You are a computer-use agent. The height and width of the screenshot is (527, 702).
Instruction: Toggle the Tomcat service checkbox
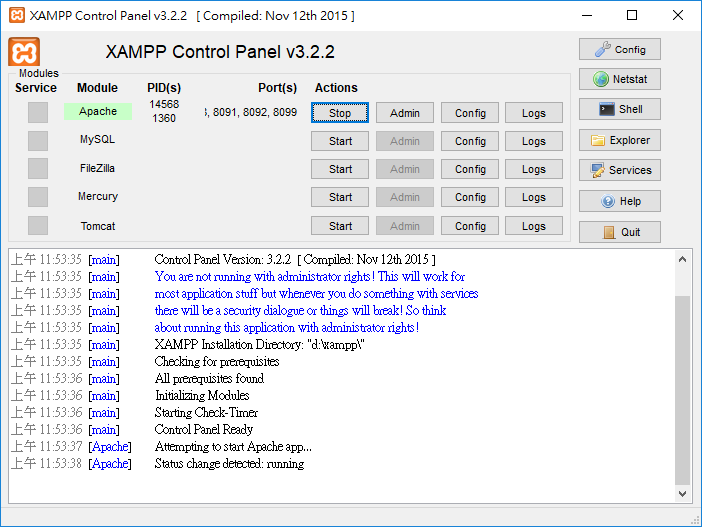38,225
